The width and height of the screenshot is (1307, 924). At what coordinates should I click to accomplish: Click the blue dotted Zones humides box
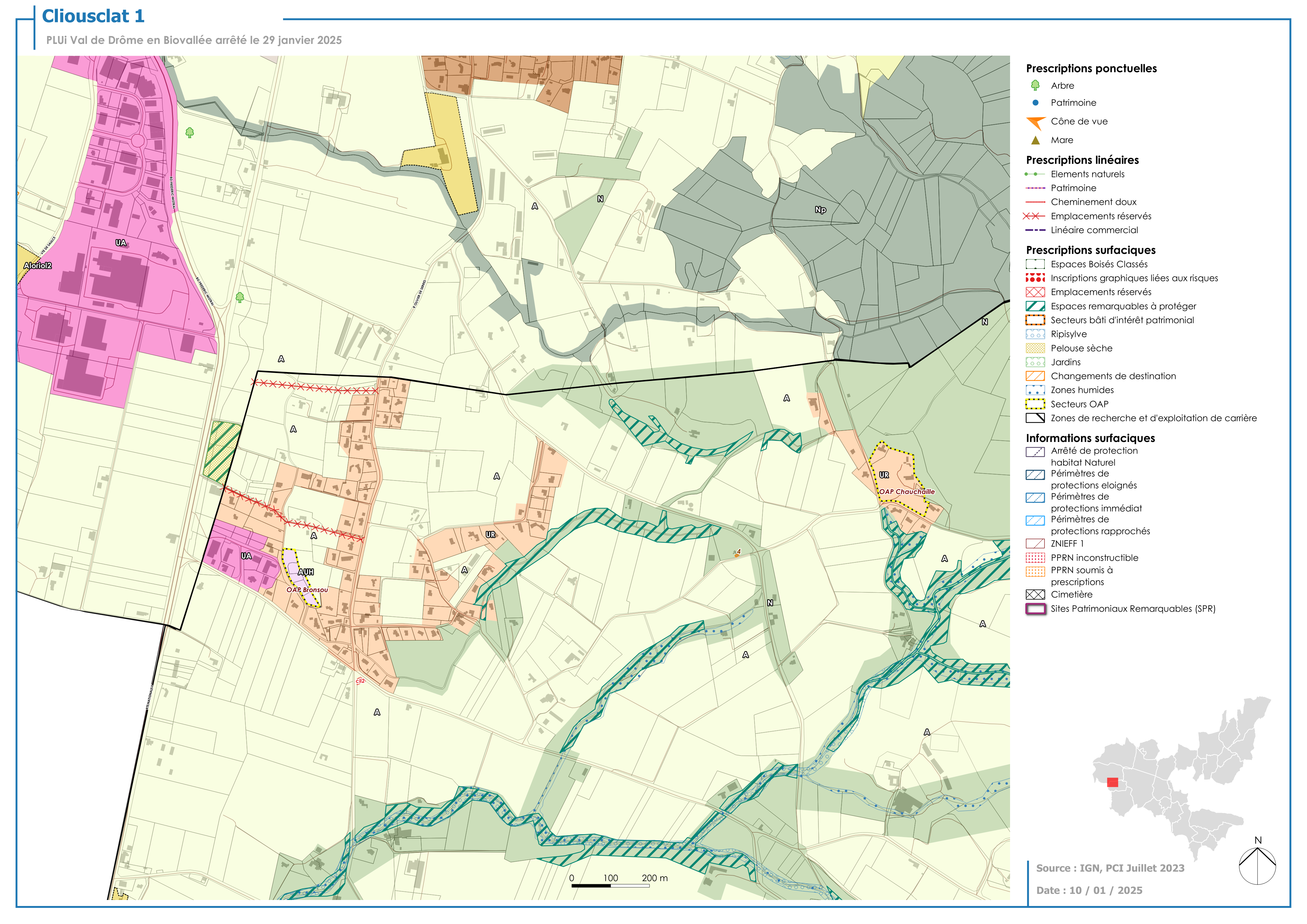(x=1035, y=390)
